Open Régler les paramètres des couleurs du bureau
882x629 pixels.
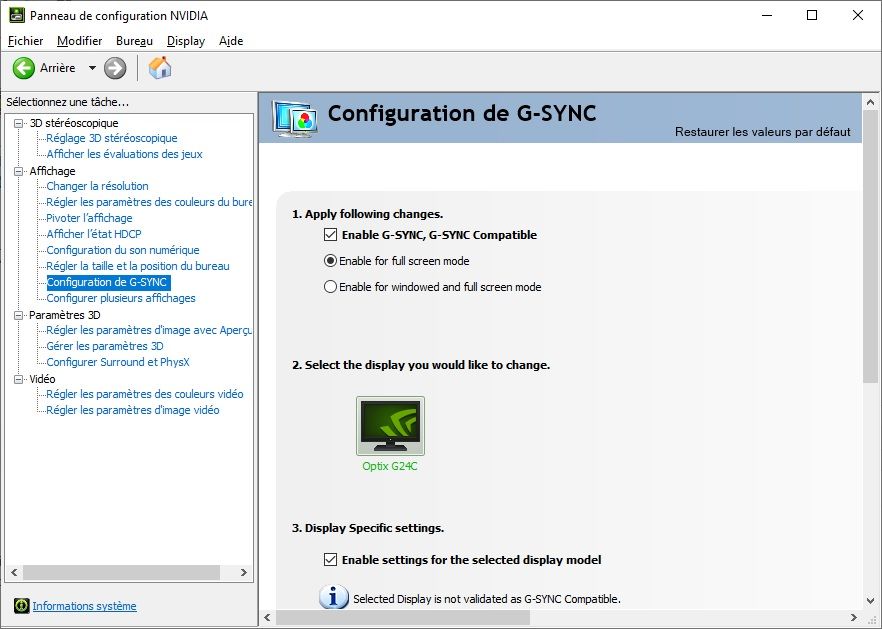coord(149,202)
